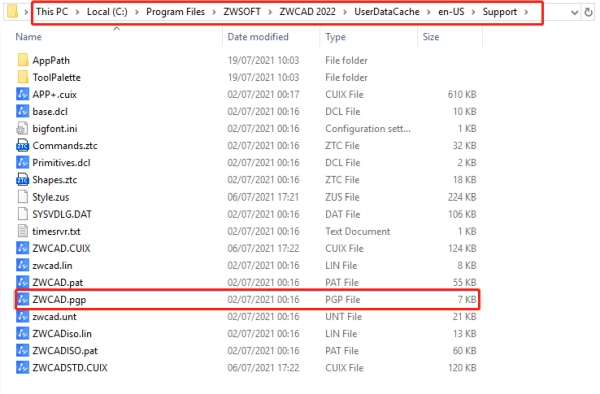Open the address bar history dropdown arrow
The image size is (600, 394).
tap(574, 13)
